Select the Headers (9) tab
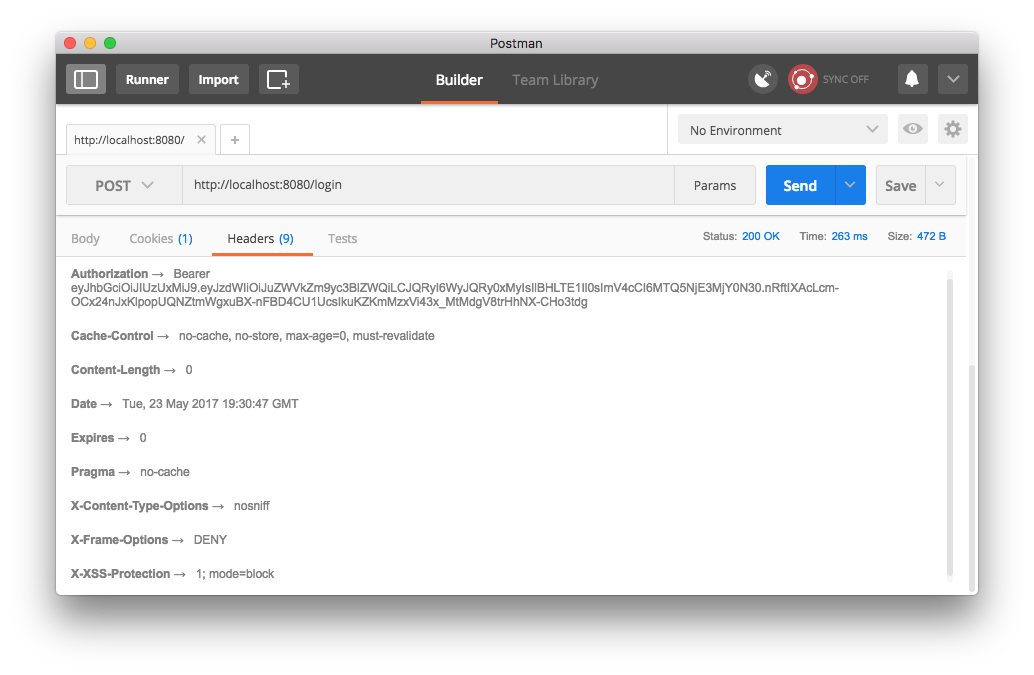The width and height of the screenshot is (1034, 675). (260, 239)
